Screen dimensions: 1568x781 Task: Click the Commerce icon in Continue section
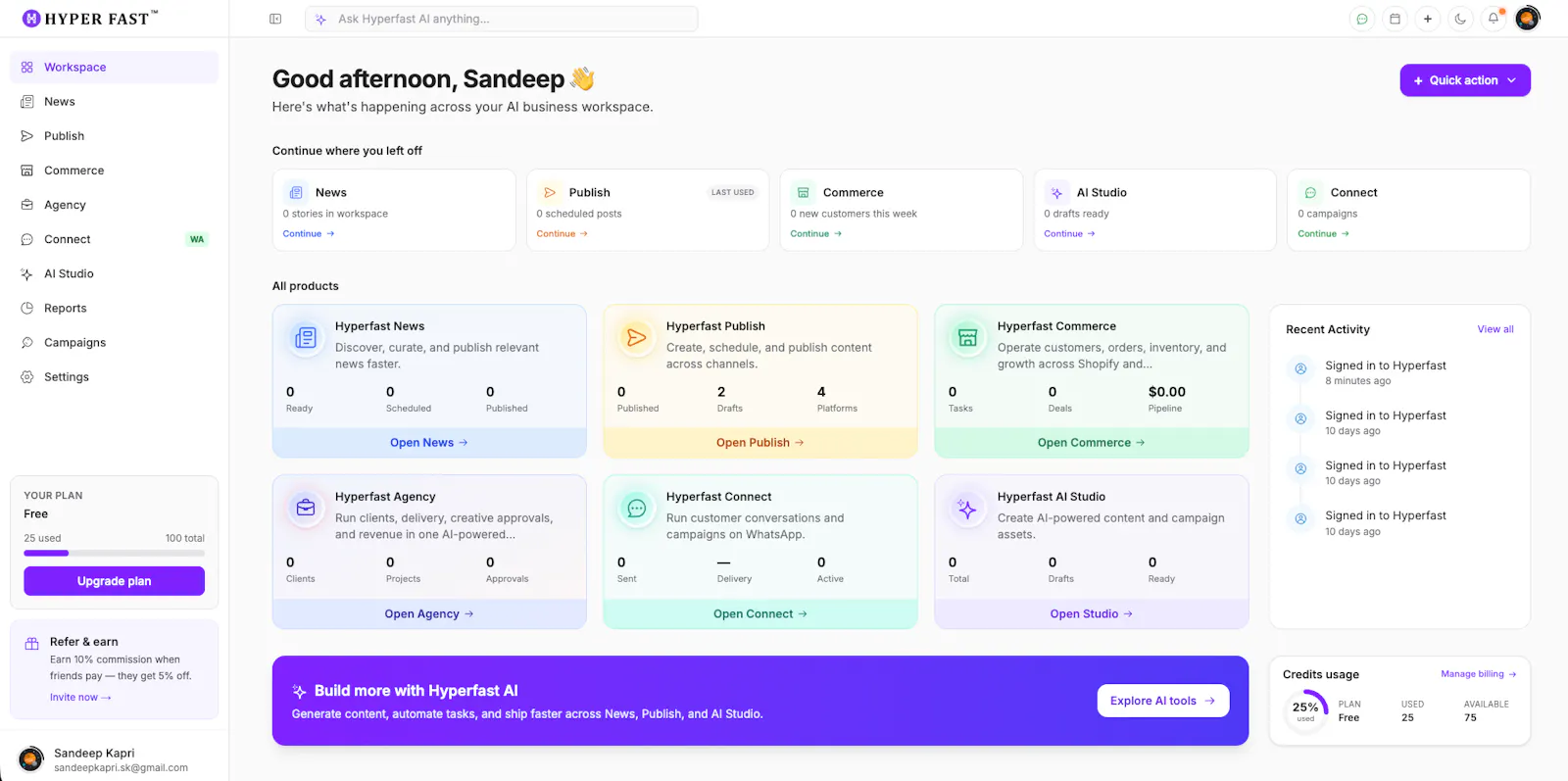pyautogui.click(x=803, y=193)
